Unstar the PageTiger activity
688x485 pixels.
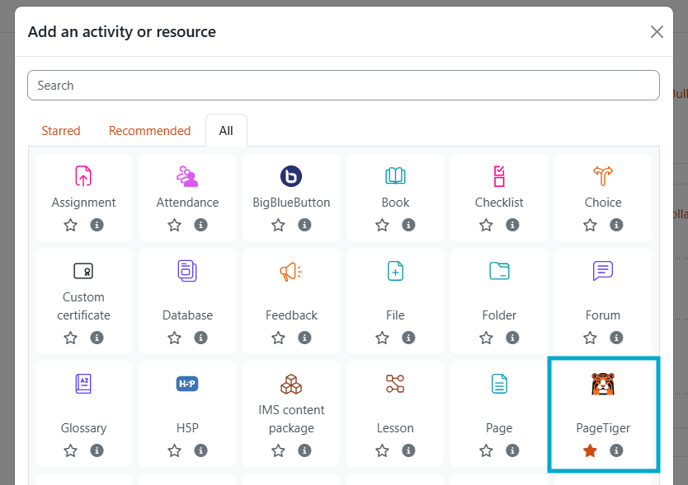[590, 451]
